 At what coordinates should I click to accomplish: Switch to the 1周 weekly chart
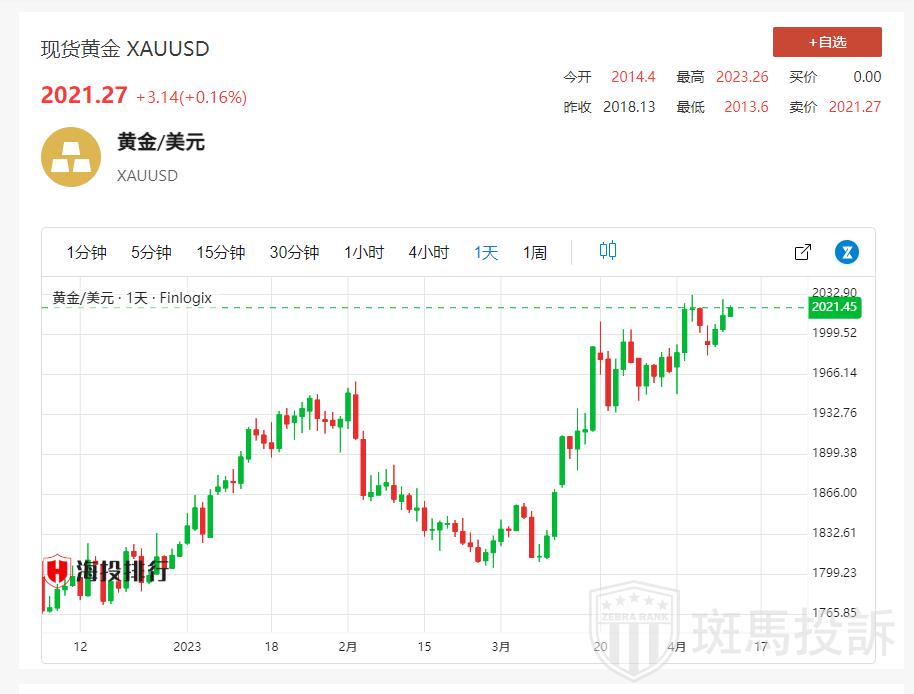(x=535, y=252)
